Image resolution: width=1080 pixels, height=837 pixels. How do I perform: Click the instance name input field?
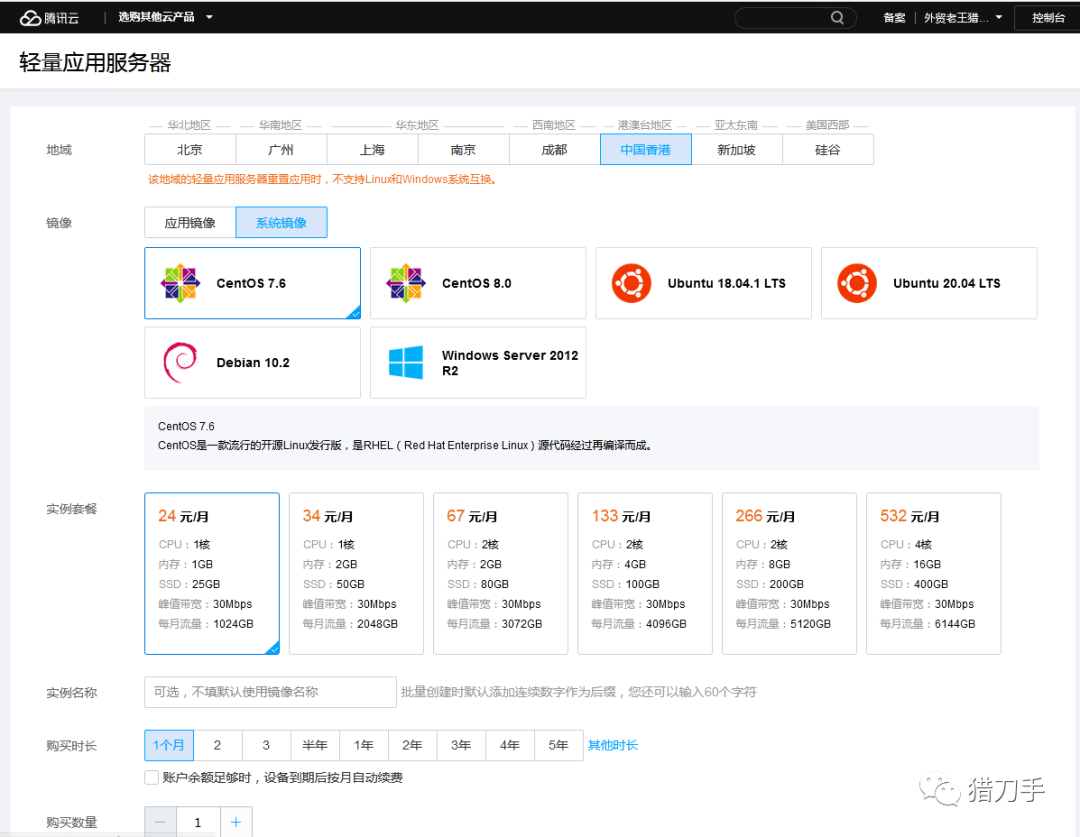[x=270, y=691]
